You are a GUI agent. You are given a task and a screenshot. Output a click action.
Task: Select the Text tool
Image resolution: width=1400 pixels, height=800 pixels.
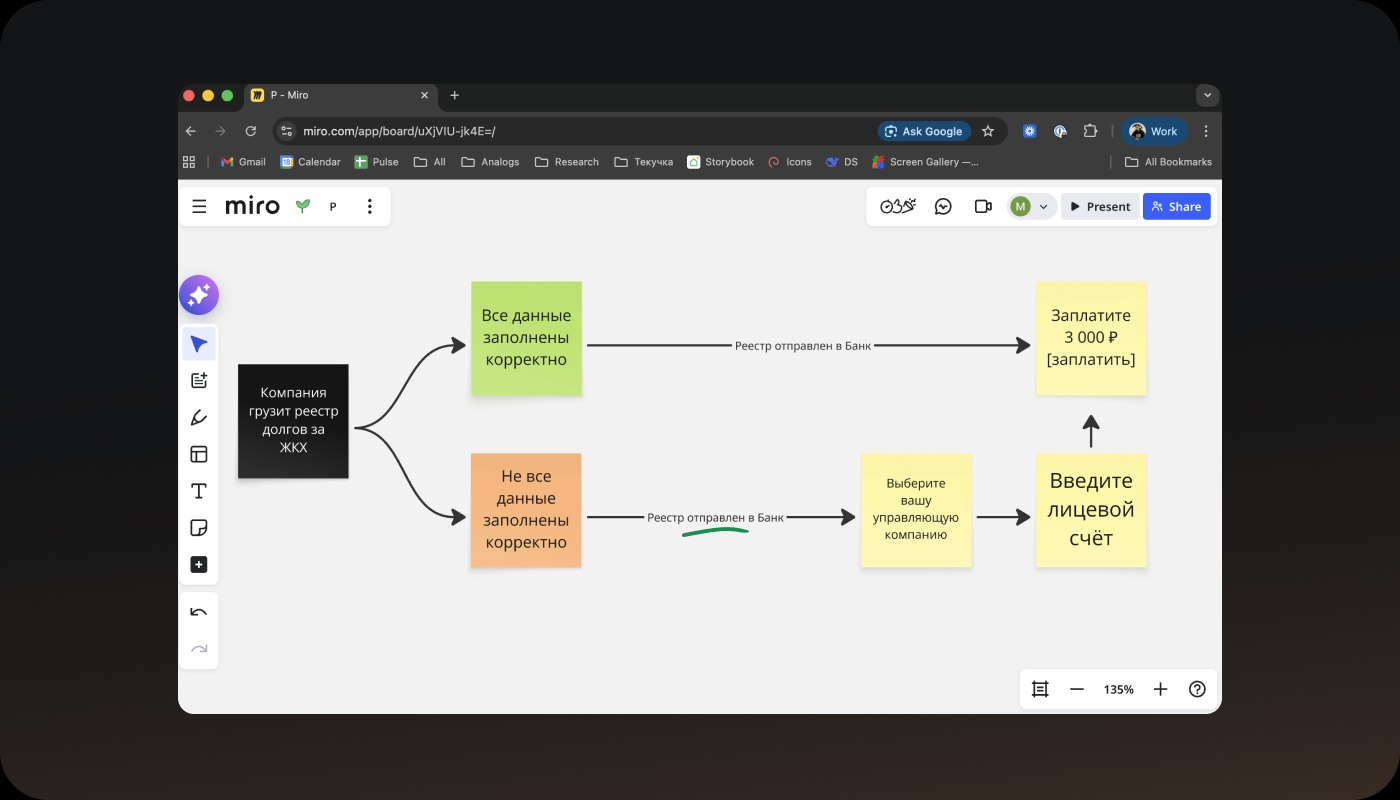199,491
